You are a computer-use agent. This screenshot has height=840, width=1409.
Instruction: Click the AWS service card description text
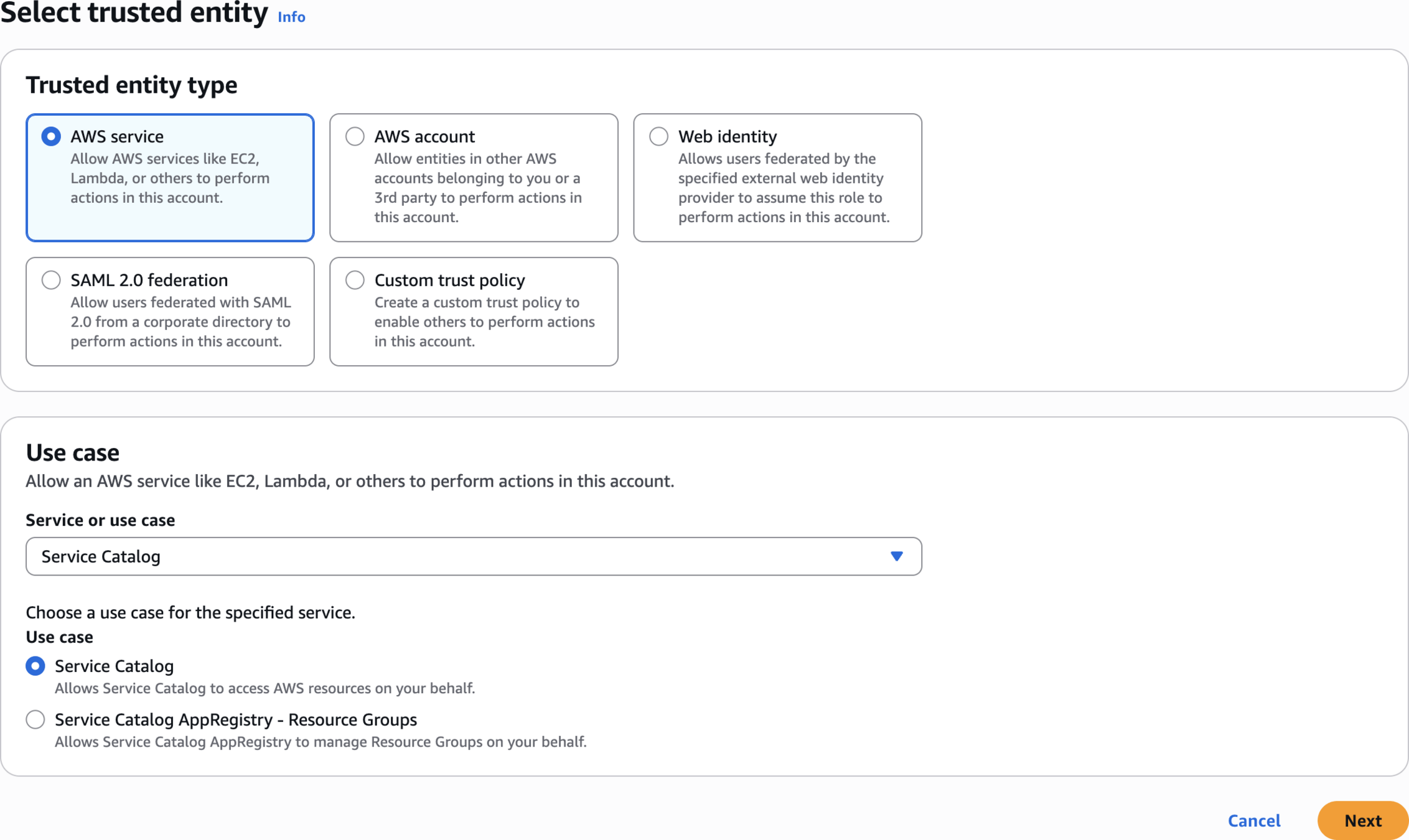coord(170,178)
